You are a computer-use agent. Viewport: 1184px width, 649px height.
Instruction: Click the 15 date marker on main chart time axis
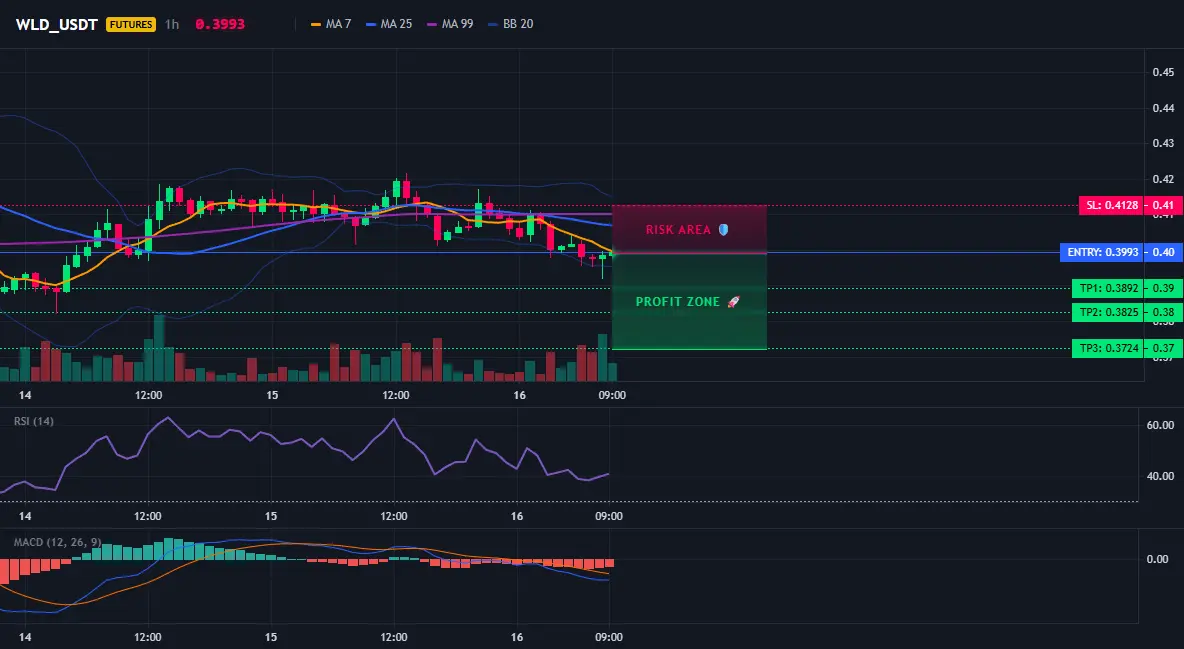click(272, 395)
